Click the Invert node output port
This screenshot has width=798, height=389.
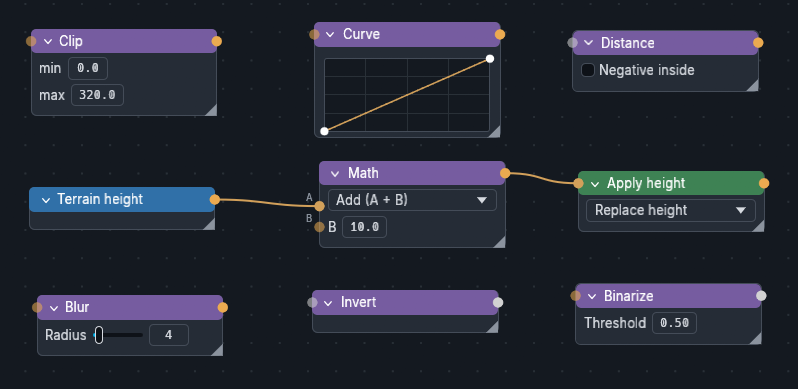[498, 303]
